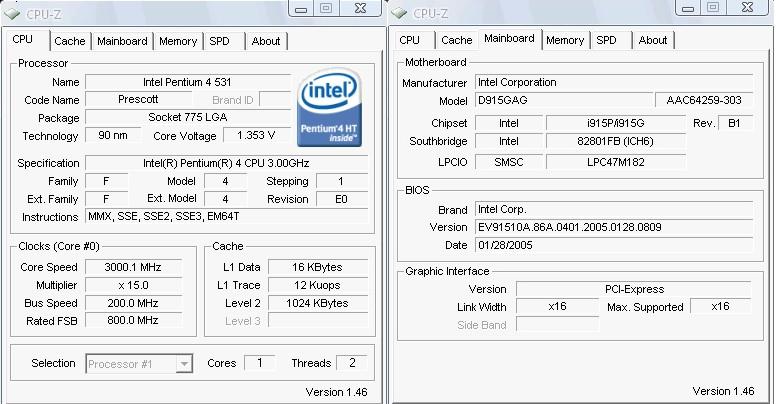Click the Core Voltage value '1.353 V'
This screenshot has width=776, height=404.
[256, 135]
